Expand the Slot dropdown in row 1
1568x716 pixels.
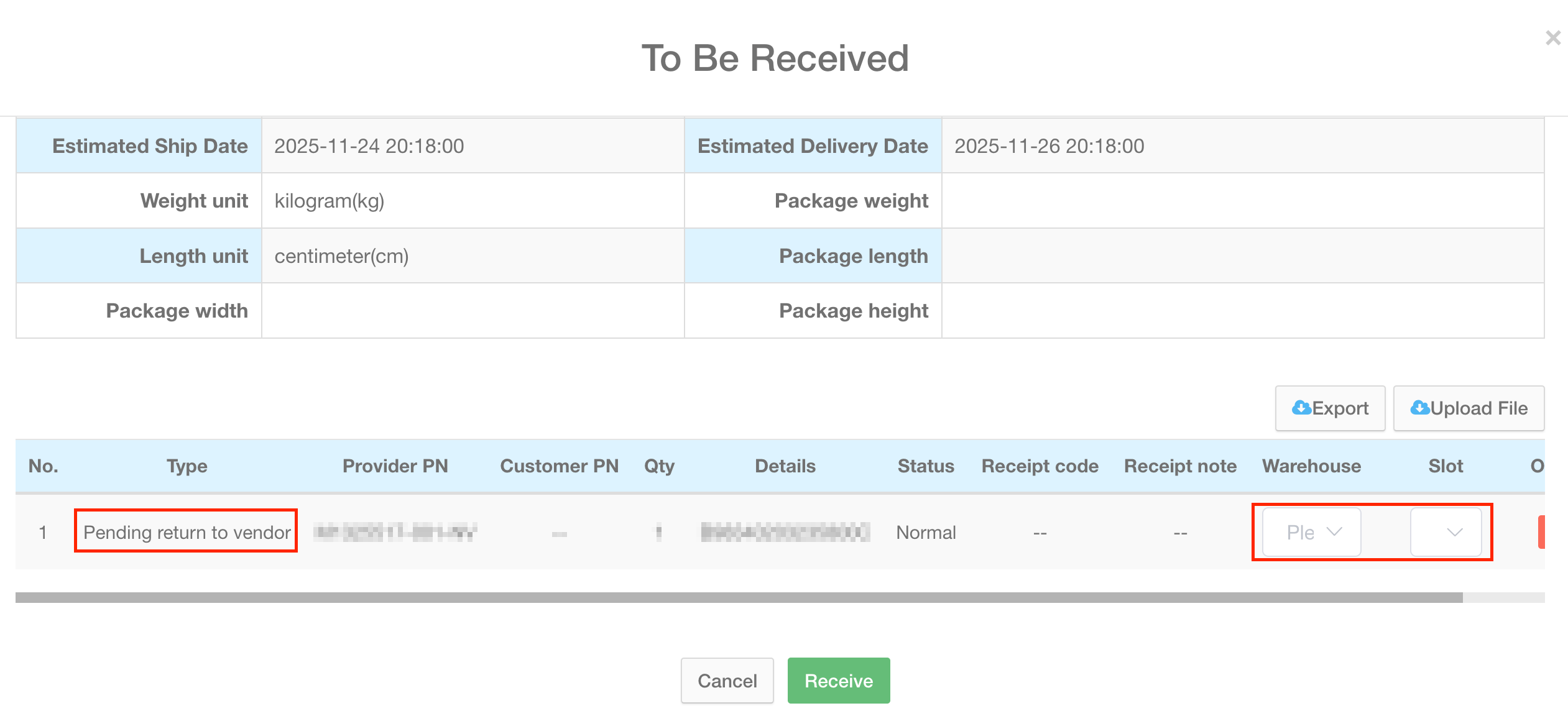coord(1446,532)
